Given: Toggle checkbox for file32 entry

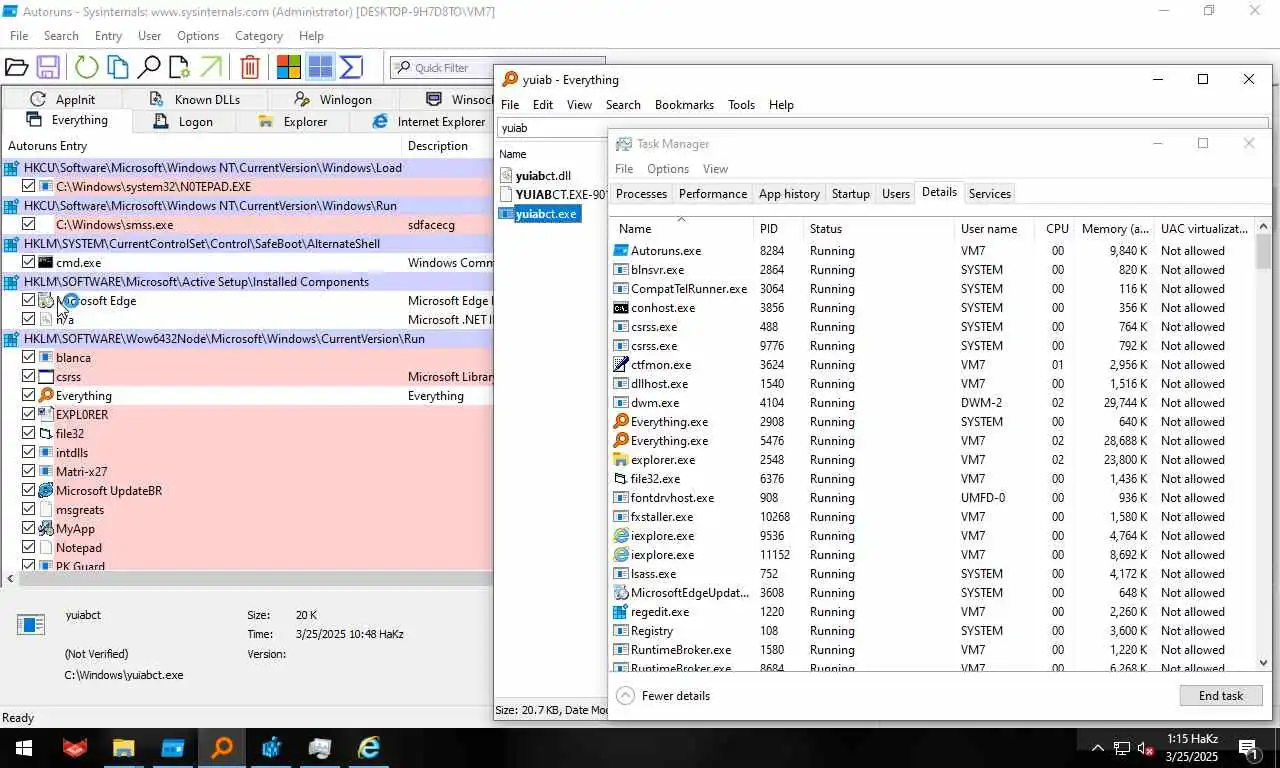Looking at the screenshot, I should [x=29, y=433].
